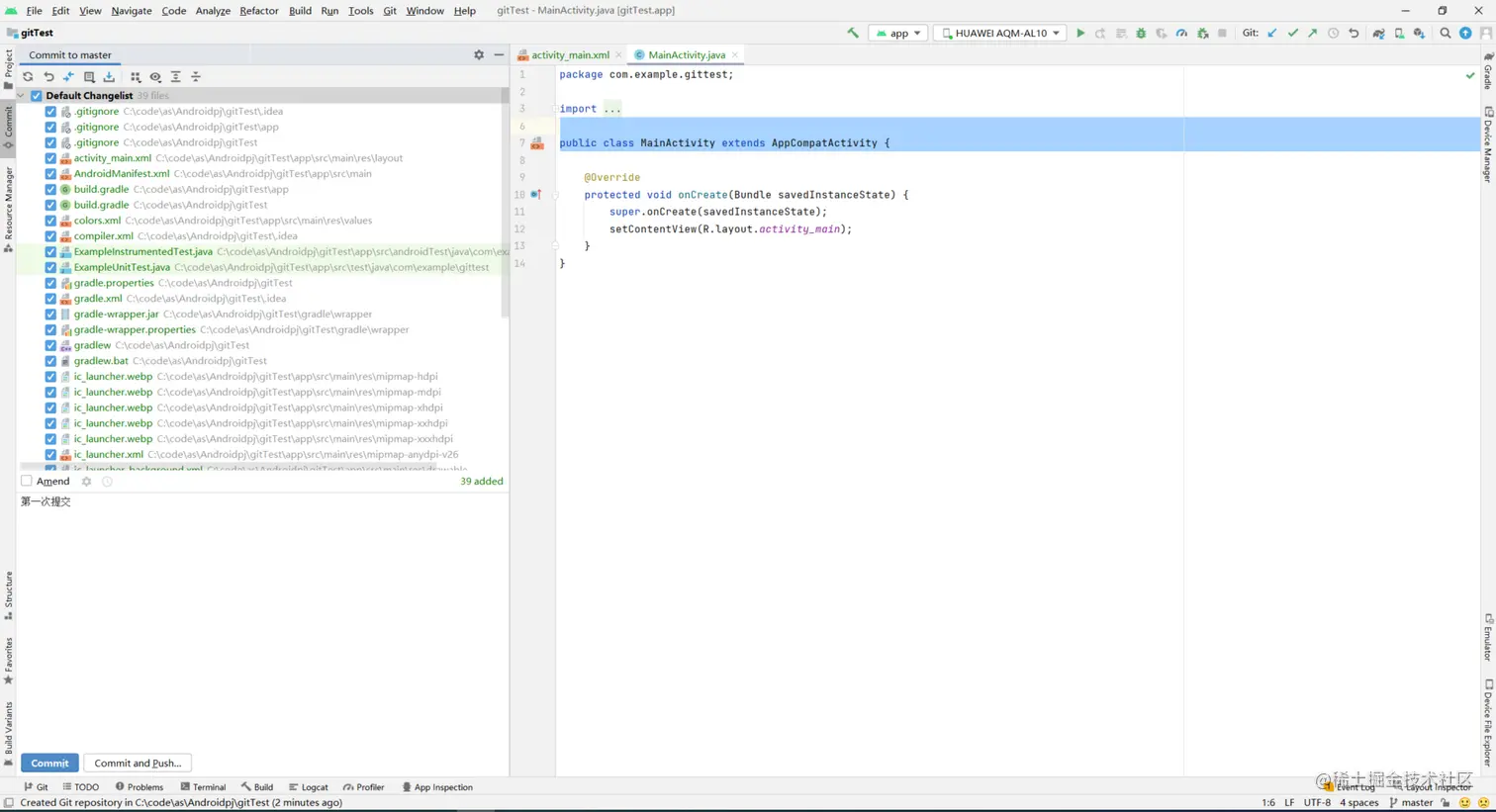
Task: Open the app run configuration dropdown
Action: click(x=898, y=33)
